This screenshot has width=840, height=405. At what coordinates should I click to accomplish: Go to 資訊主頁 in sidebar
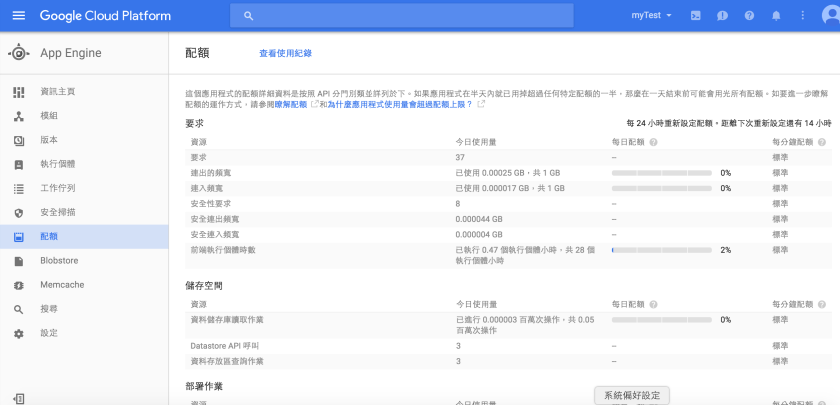pos(58,92)
